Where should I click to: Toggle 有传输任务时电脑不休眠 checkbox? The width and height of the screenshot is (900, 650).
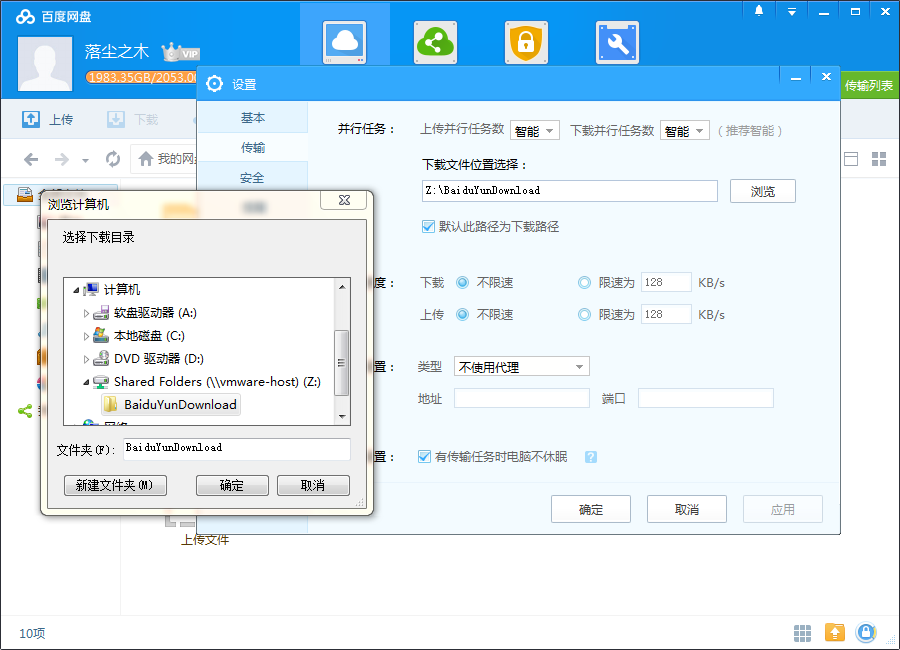[425, 456]
